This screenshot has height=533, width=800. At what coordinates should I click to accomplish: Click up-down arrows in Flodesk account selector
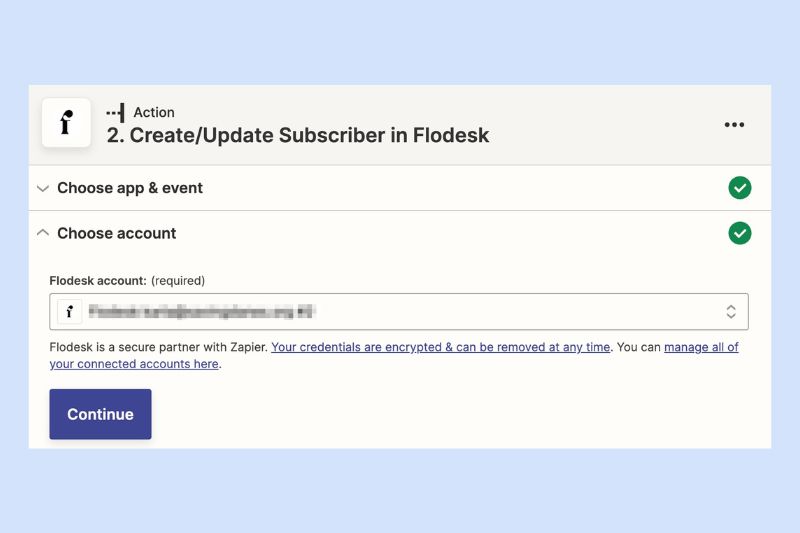pyautogui.click(x=731, y=312)
